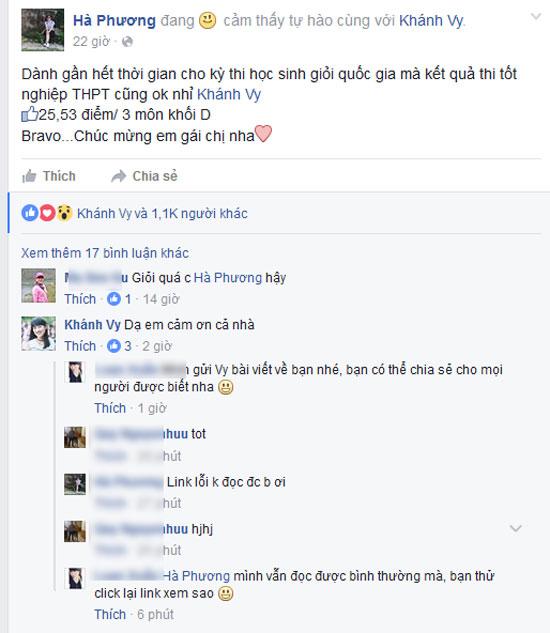
Task: Expand Xem thêm 17 bình luận khác
Action: 105,253
